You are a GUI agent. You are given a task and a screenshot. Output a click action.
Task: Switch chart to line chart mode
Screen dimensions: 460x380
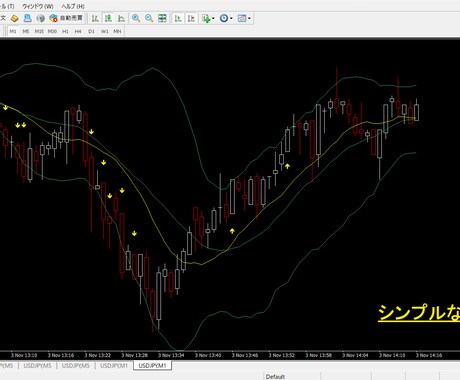coord(121,18)
